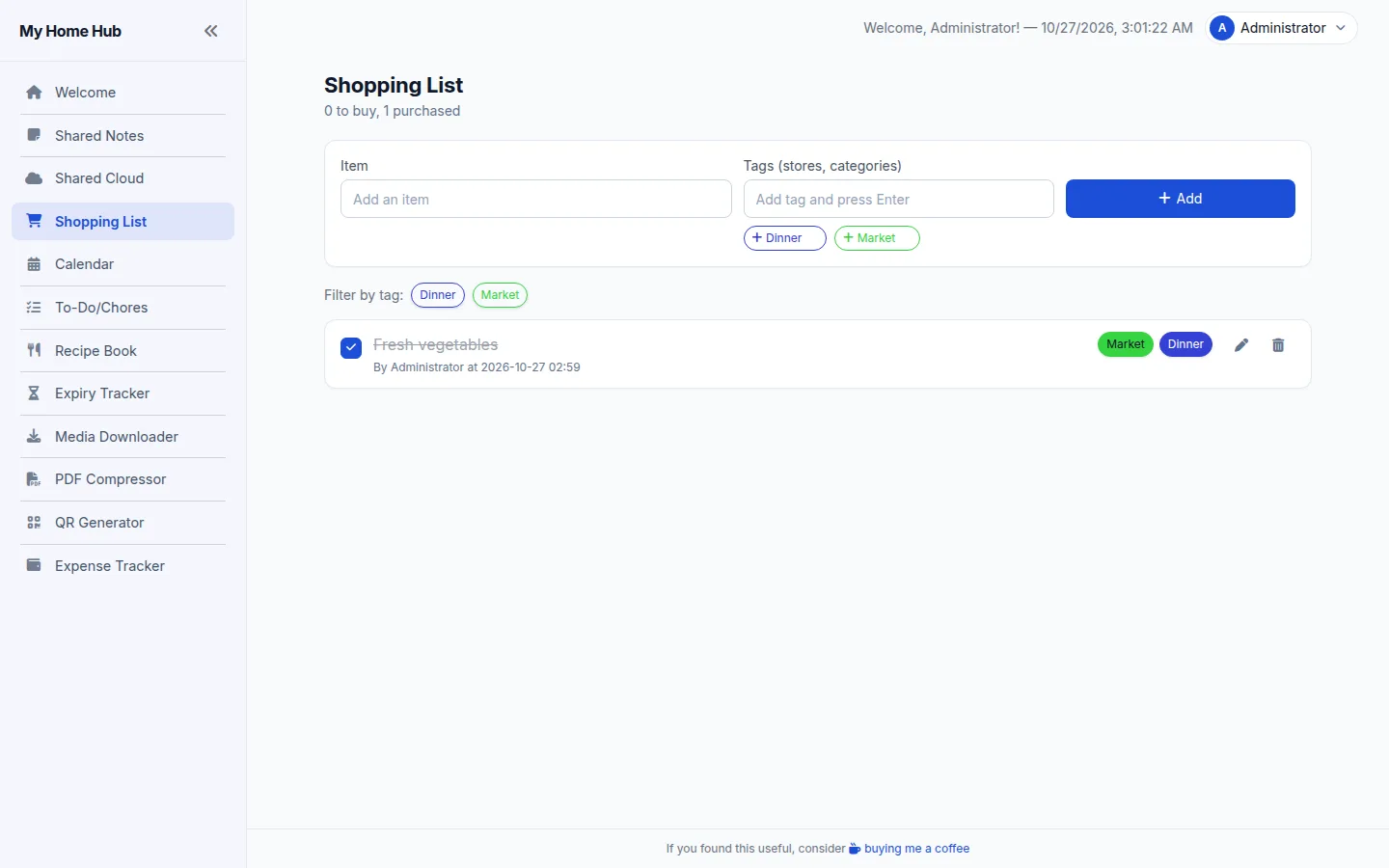Viewport: 1389px width, 868px height.
Task: Click the Shared Notes sticky-note icon
Action: click(x=34, y=135)
